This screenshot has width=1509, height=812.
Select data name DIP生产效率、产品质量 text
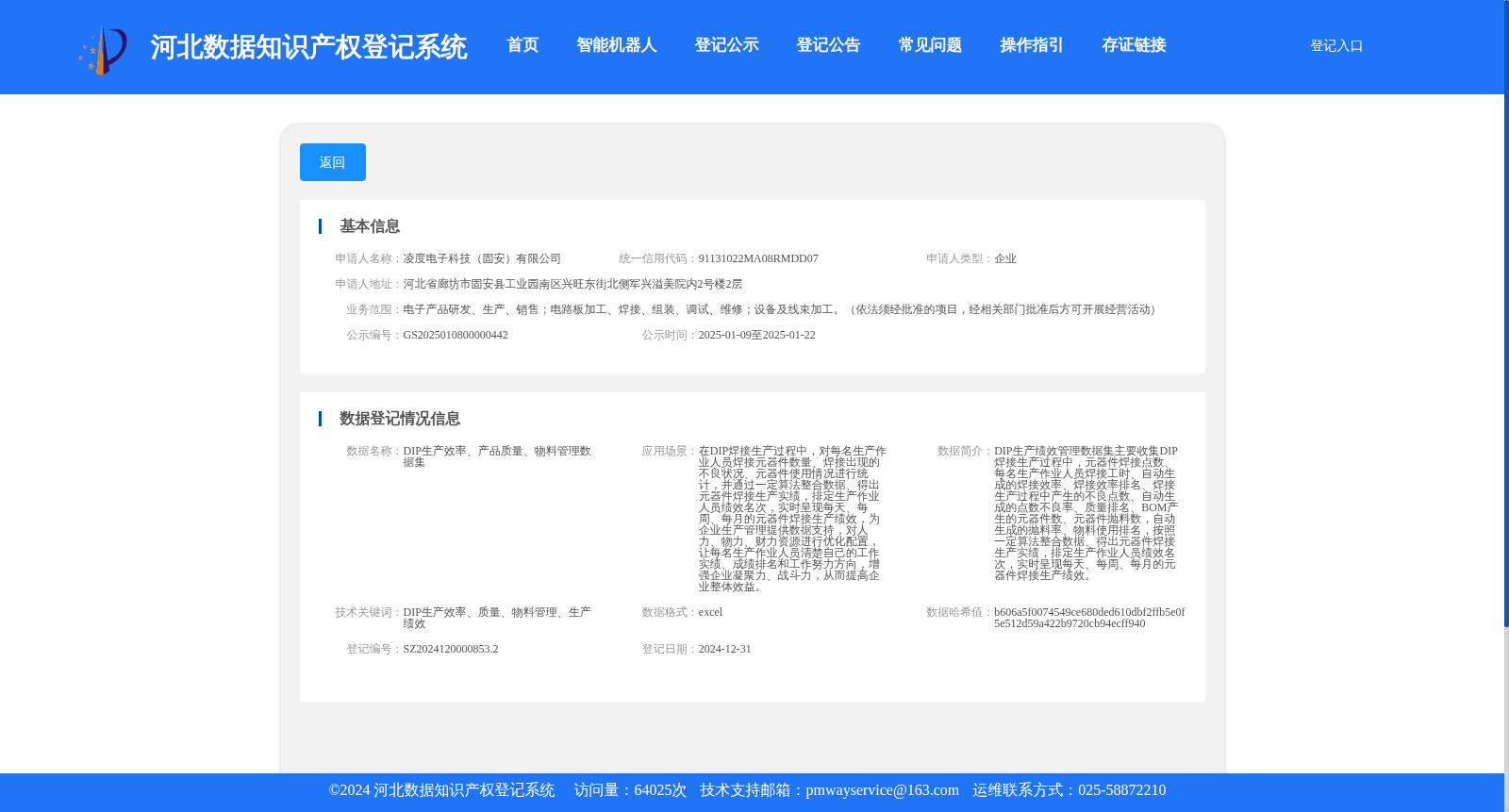pos(497,456)
